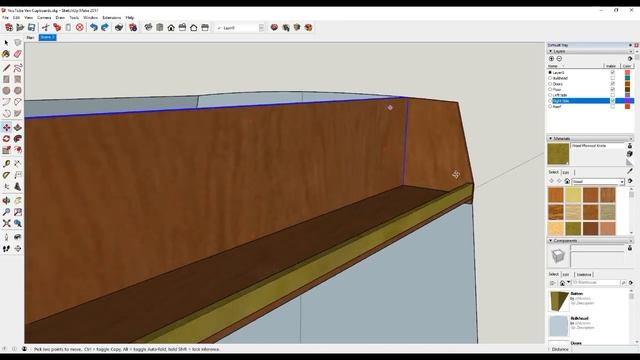Click the Zoom Extents tool
Viewport: 640px width, 360px height.
tap(6, 223)
